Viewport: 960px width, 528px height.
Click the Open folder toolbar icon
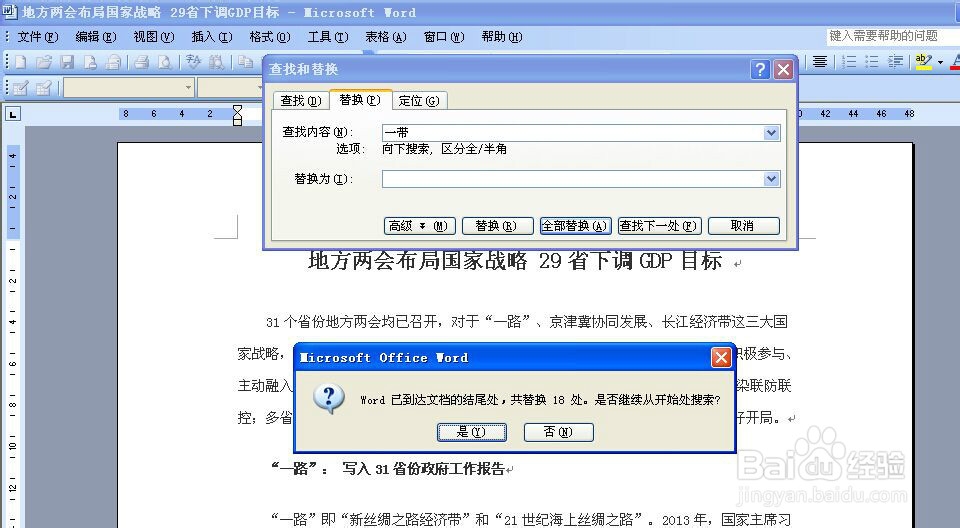[x=43, y=62]
